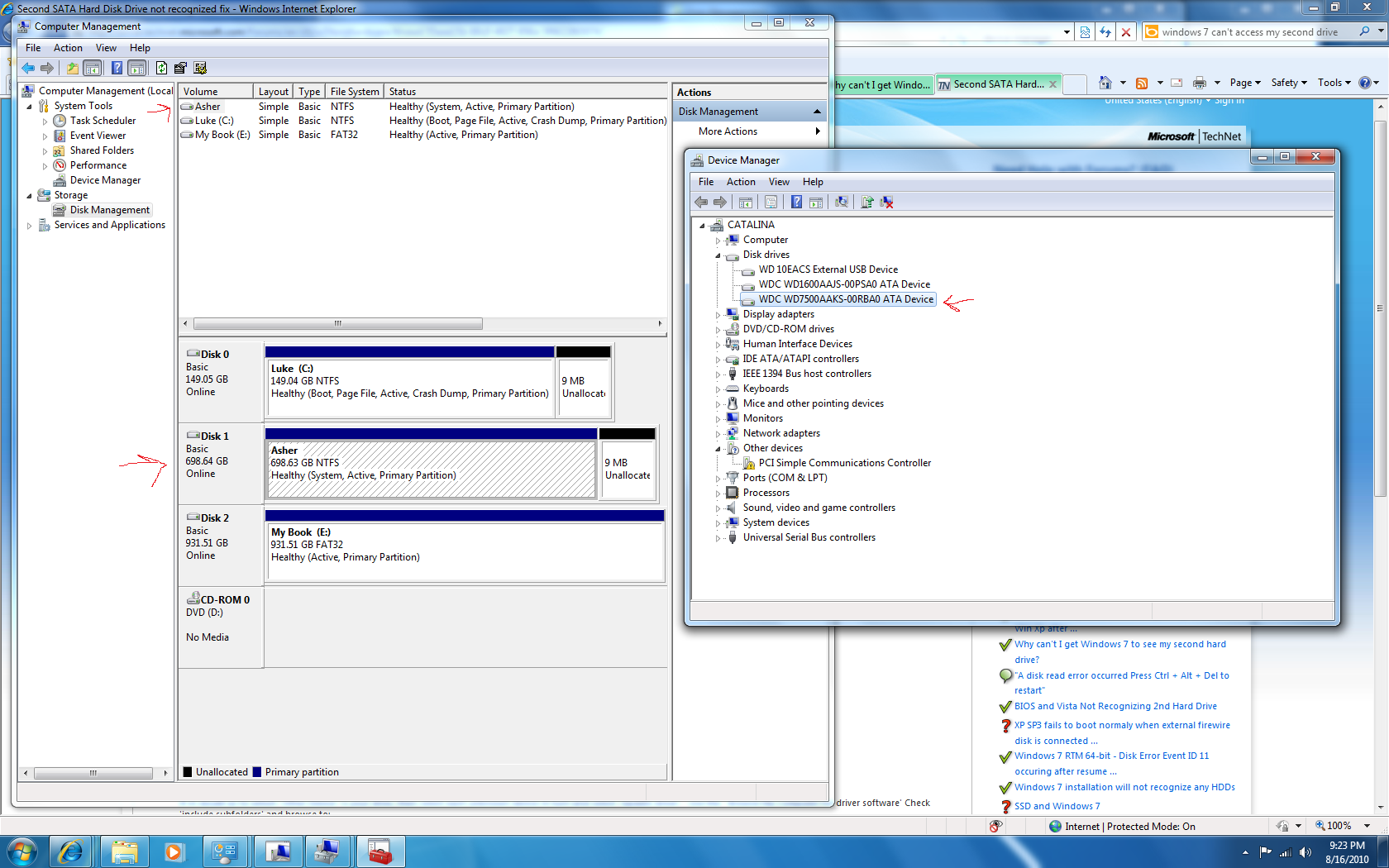Click the Stop icon in Internet Explorer address bar
Viewport: 1389px width, 868px height.
click(1125, 32)
